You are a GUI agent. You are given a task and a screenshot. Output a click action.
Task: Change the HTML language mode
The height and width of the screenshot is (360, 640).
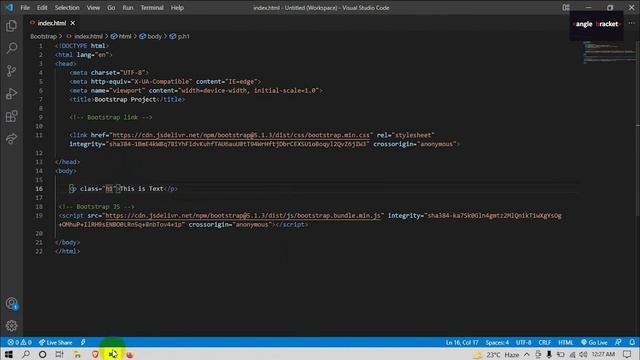tap(566, 342)
